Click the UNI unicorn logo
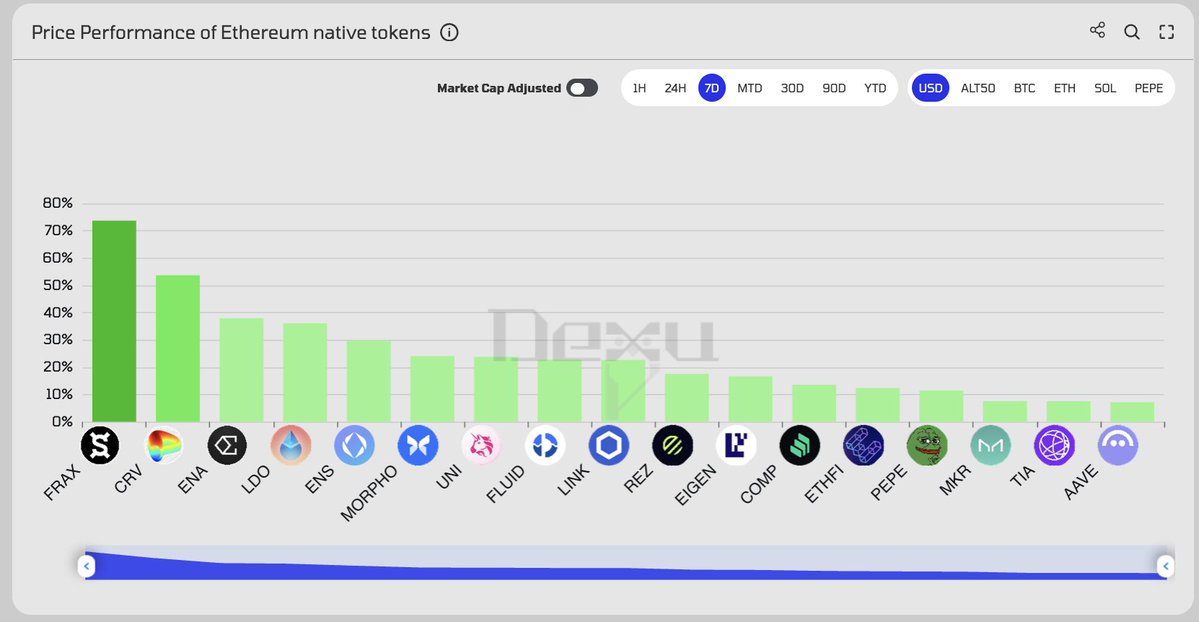This screenshot has height=622, width=1199. (482, 445)
